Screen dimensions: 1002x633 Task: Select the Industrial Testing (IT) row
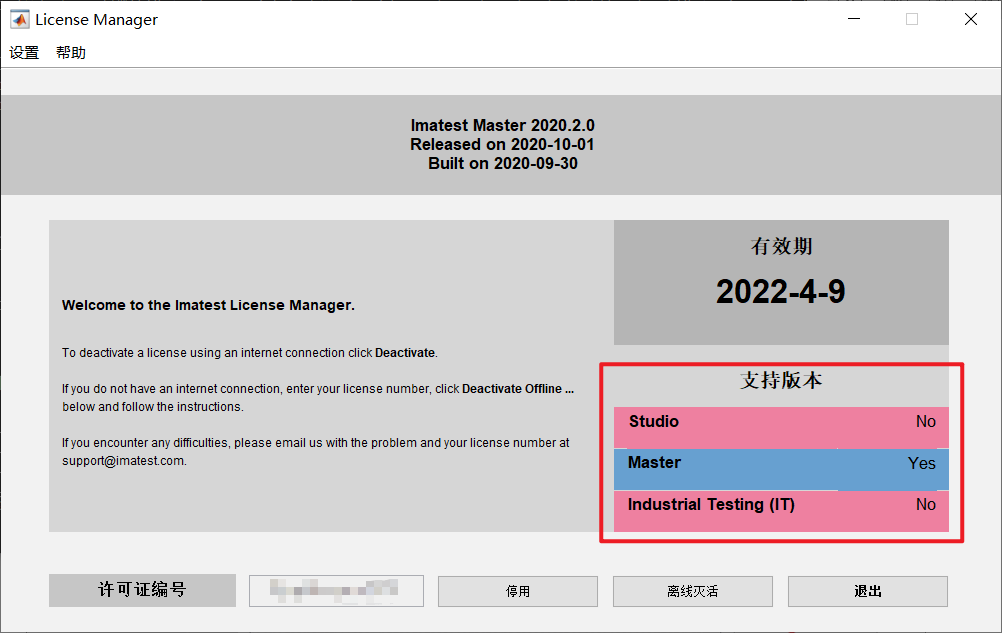(782, 511)
